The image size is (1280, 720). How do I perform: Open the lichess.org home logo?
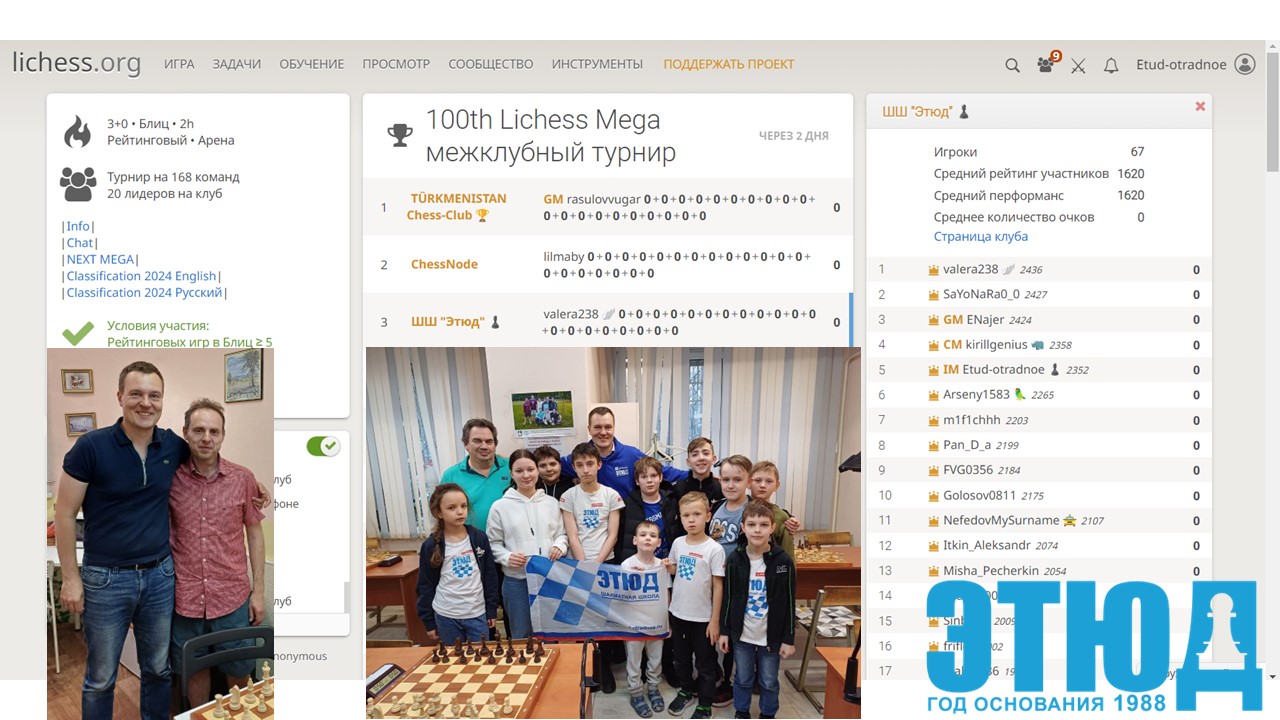point(76,62)
